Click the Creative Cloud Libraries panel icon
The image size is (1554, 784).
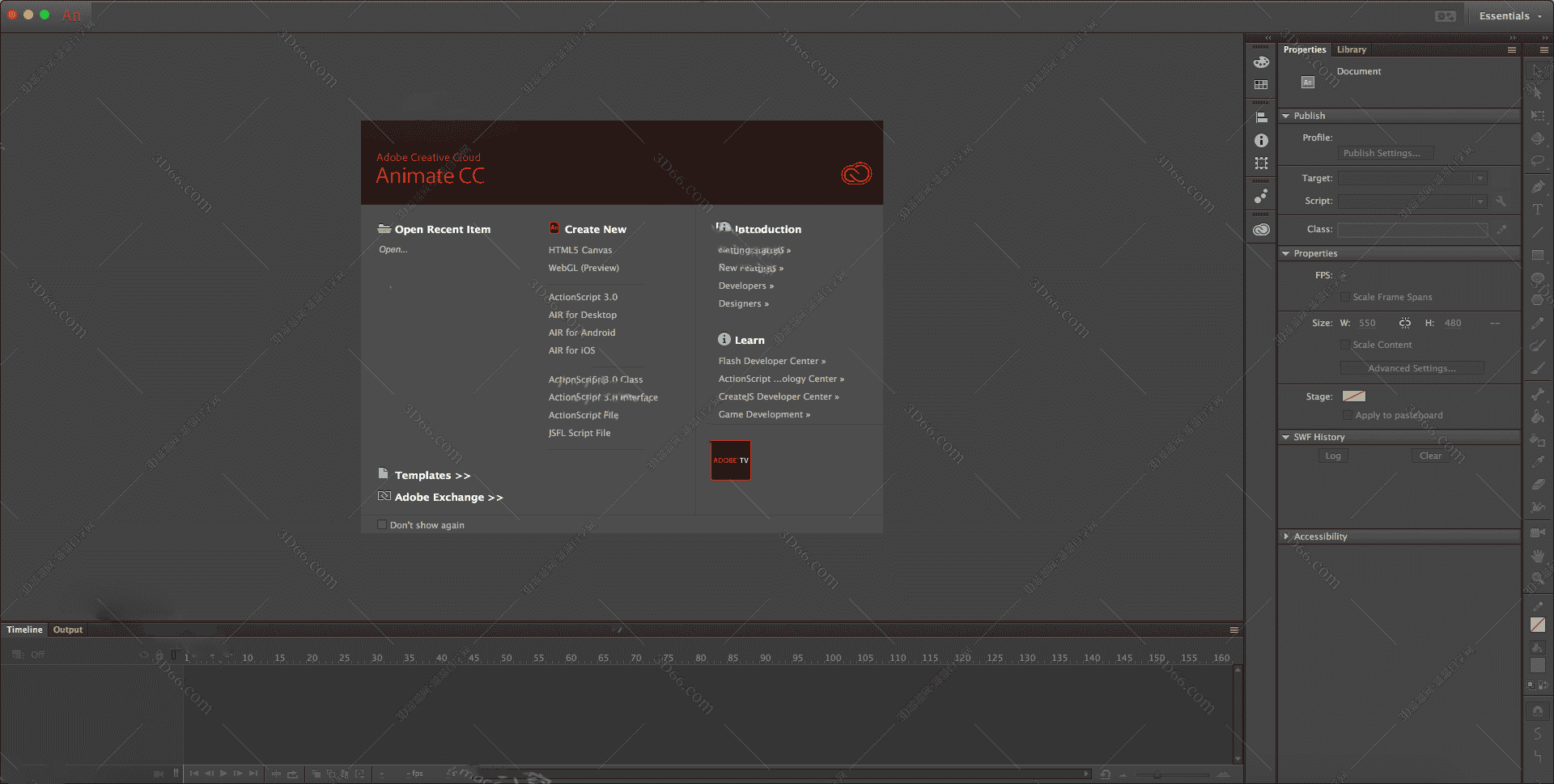[x=1261, y=230]
